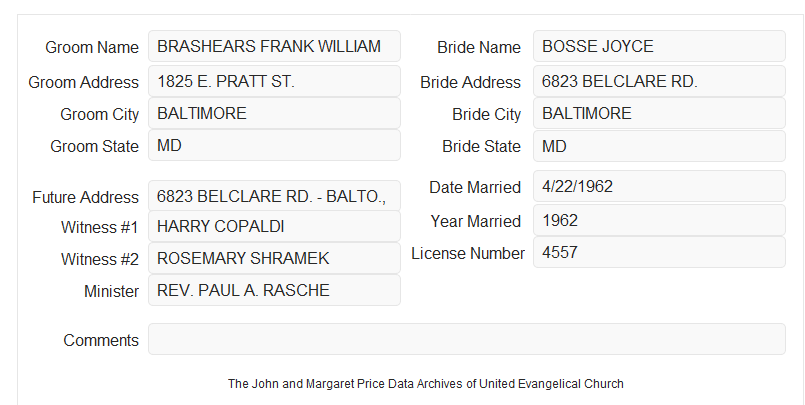Click the Bride Name field
Screen dimensions: 805x405
[x=659, y=46]
